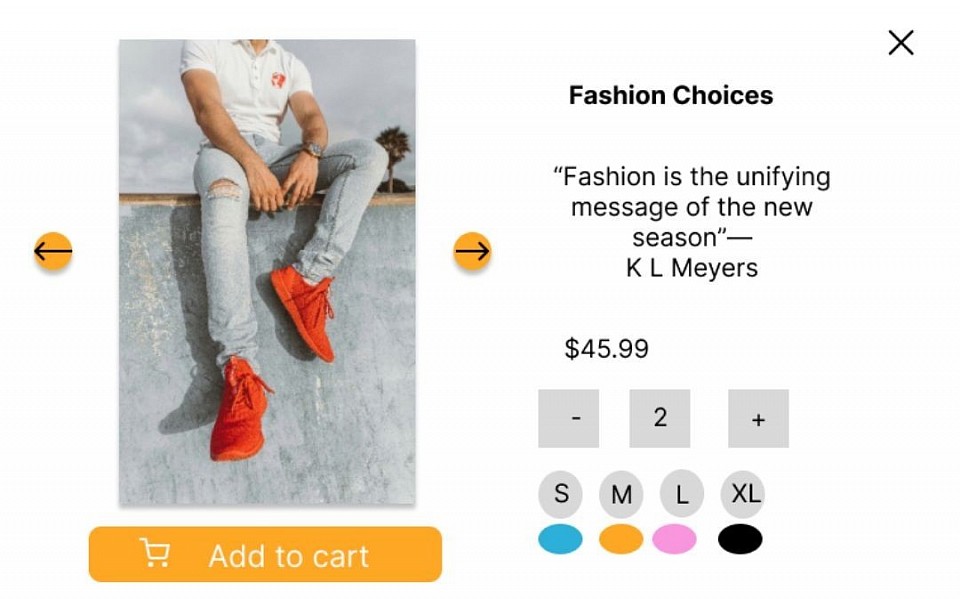Select size L option
960x599 pixels.
coord(682,494)
